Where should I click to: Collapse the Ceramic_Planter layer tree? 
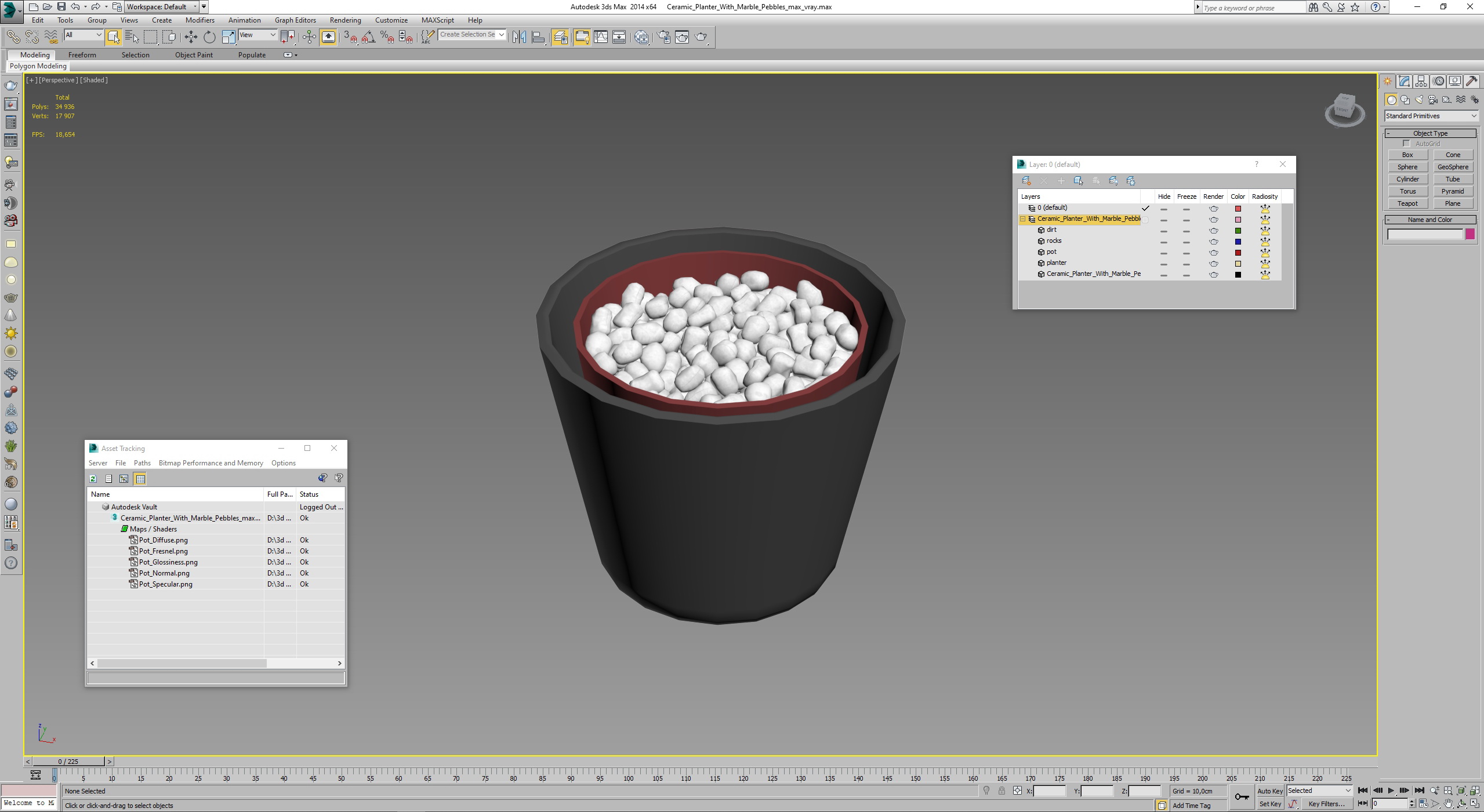point(1023,219)
